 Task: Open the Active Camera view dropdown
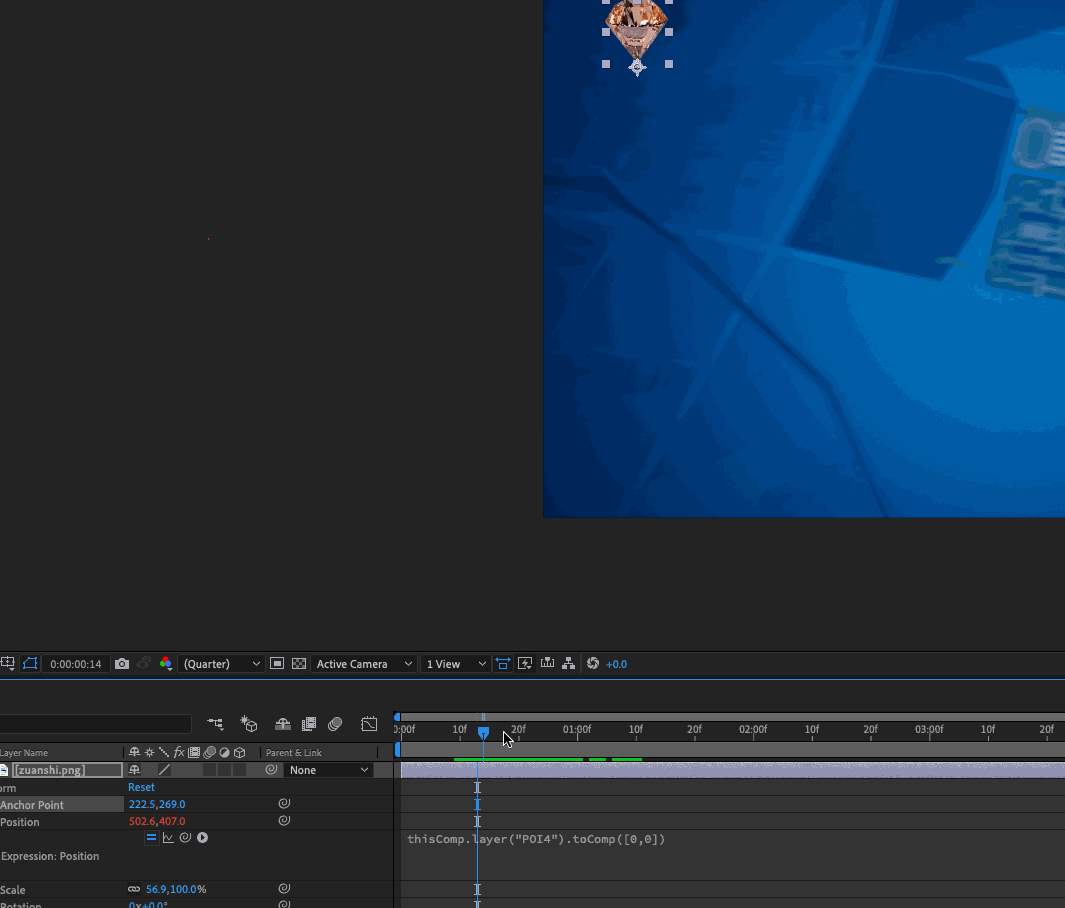coord(364,664)
